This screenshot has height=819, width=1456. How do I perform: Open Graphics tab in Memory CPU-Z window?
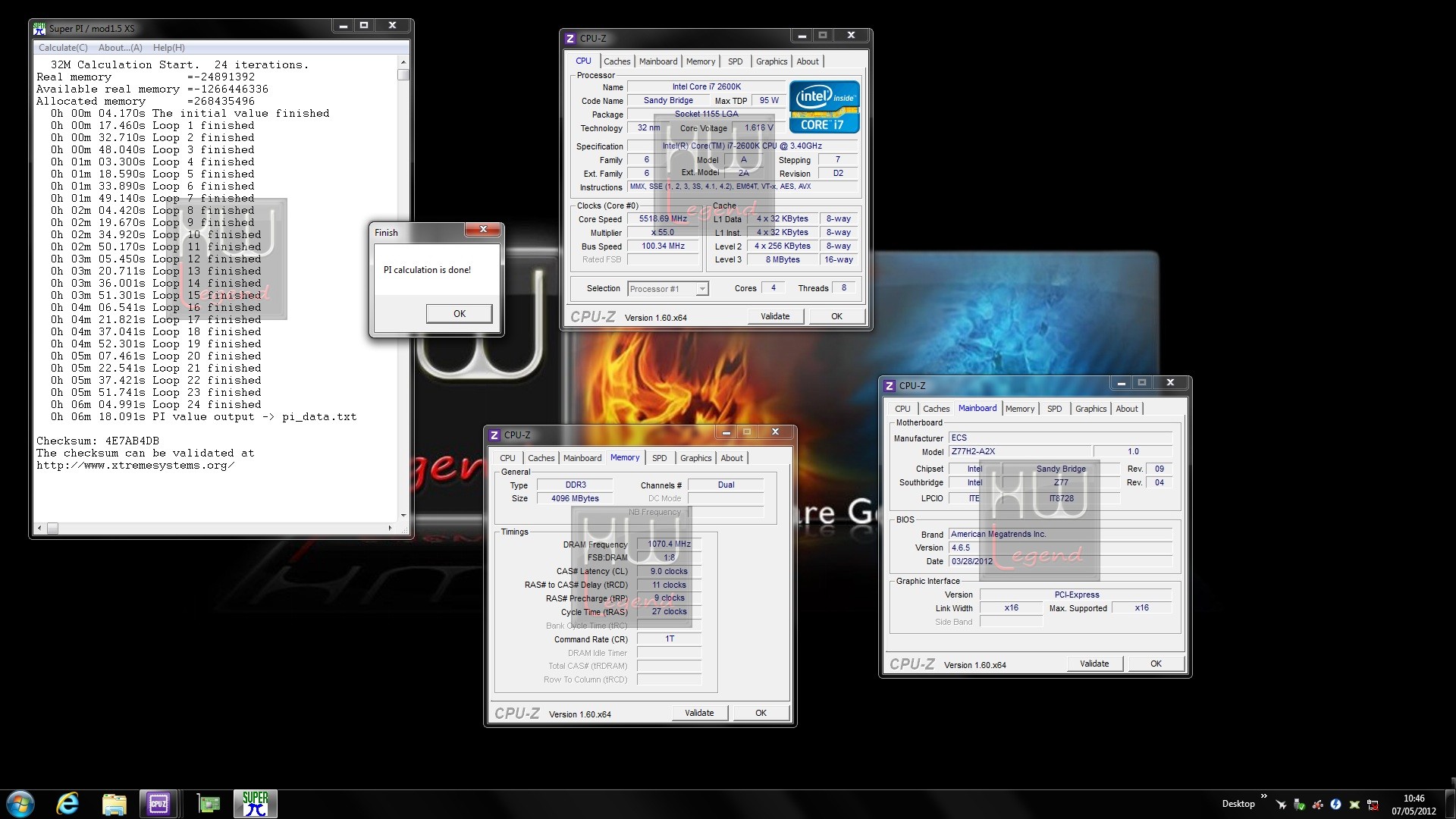[x=695, y=458]
